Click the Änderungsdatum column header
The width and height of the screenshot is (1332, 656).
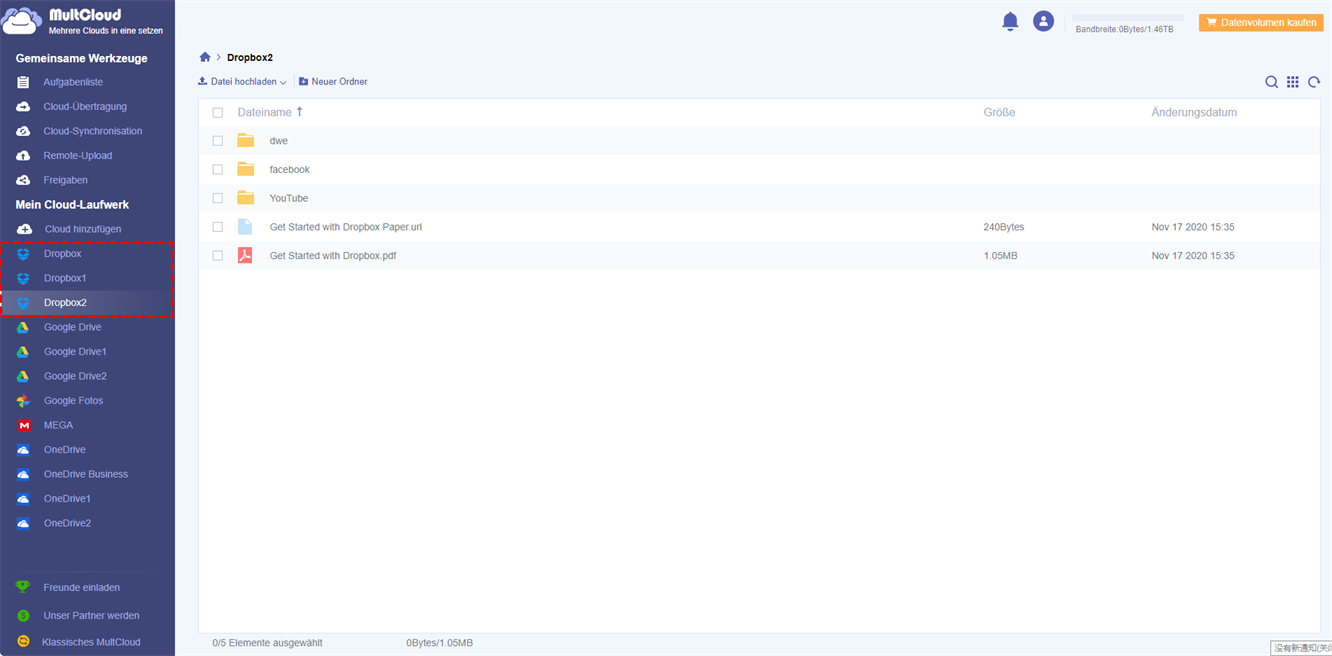1194,113
